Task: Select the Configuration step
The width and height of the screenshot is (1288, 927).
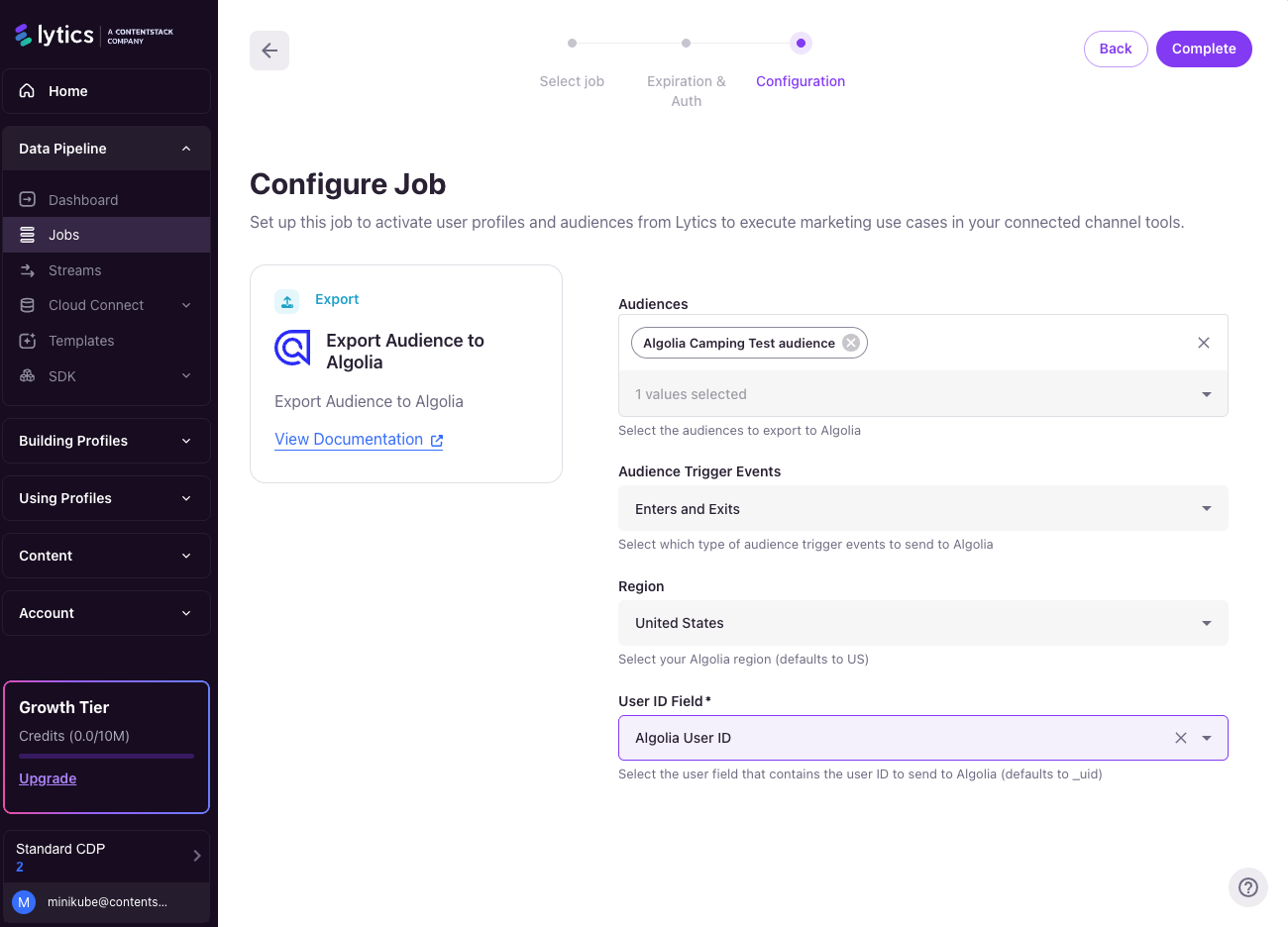Action: [x=801, y=81]
